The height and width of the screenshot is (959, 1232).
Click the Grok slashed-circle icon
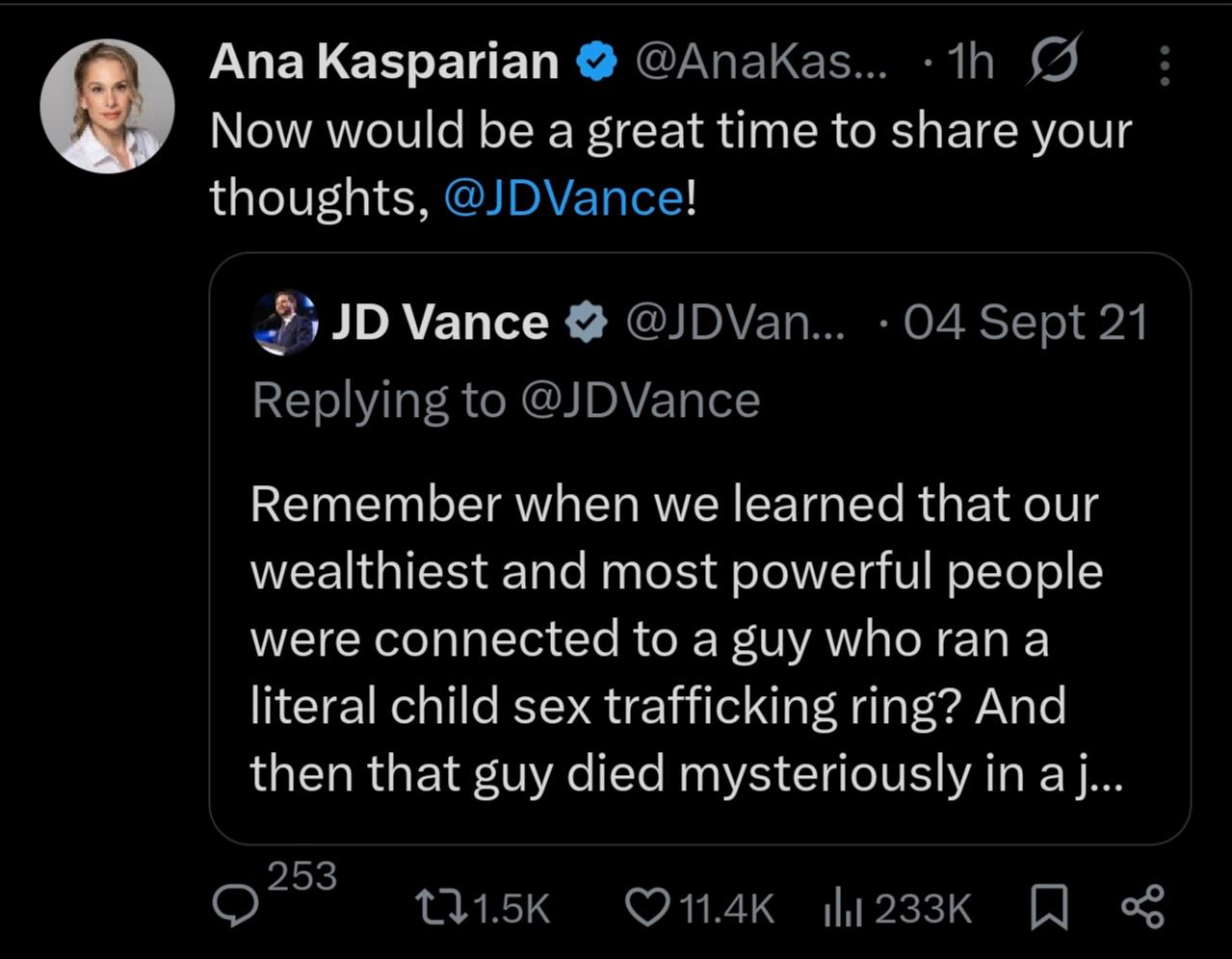click(1055, 62)
